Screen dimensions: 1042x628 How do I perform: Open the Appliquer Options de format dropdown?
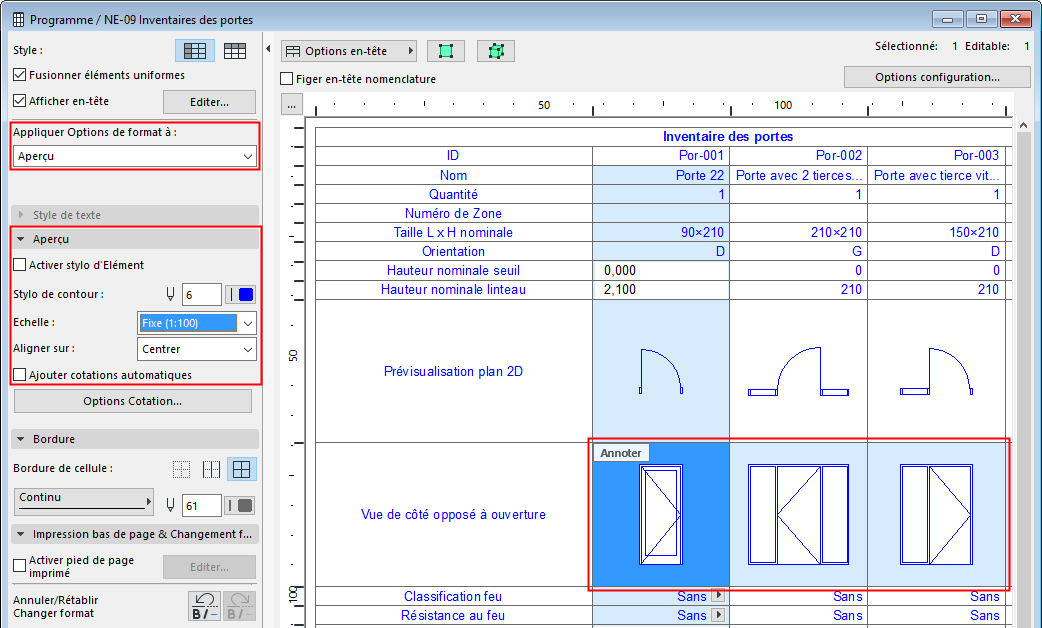point(135,156)
